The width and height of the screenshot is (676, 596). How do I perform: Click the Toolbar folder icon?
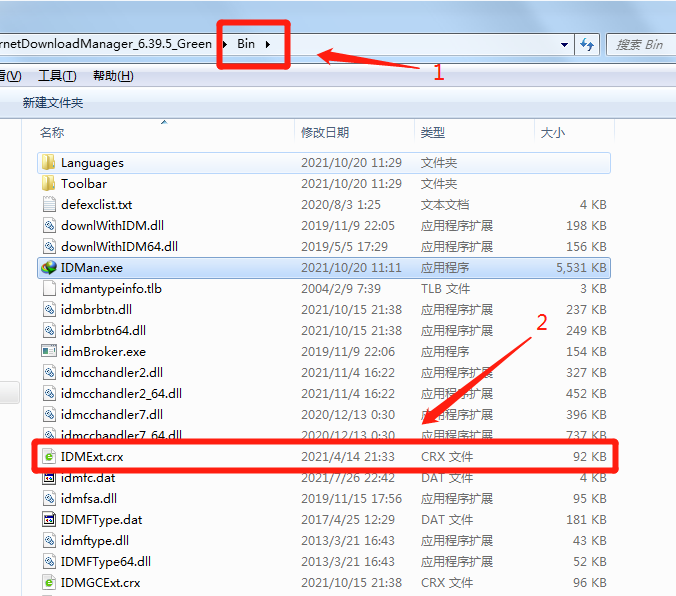(49, 183)
